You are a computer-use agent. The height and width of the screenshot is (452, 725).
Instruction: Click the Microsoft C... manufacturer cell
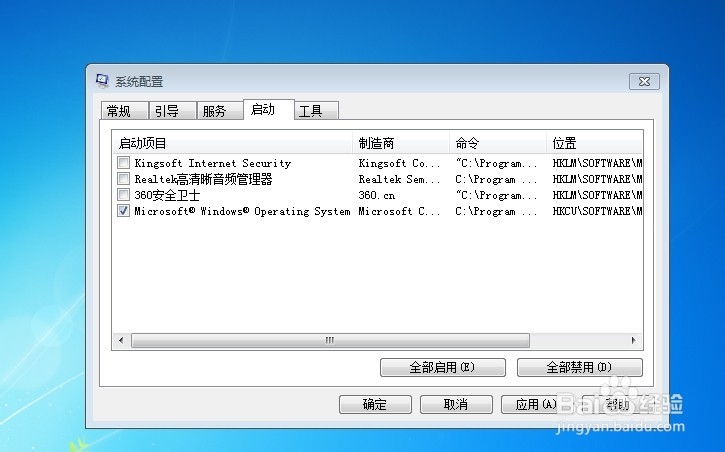[x=399, y=211]
